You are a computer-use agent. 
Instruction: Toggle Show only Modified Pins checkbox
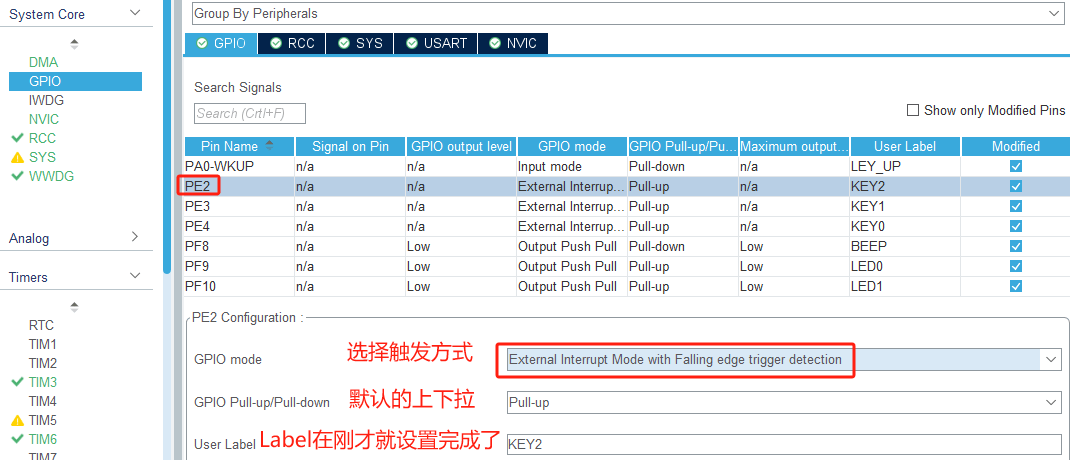pos(912,110)
